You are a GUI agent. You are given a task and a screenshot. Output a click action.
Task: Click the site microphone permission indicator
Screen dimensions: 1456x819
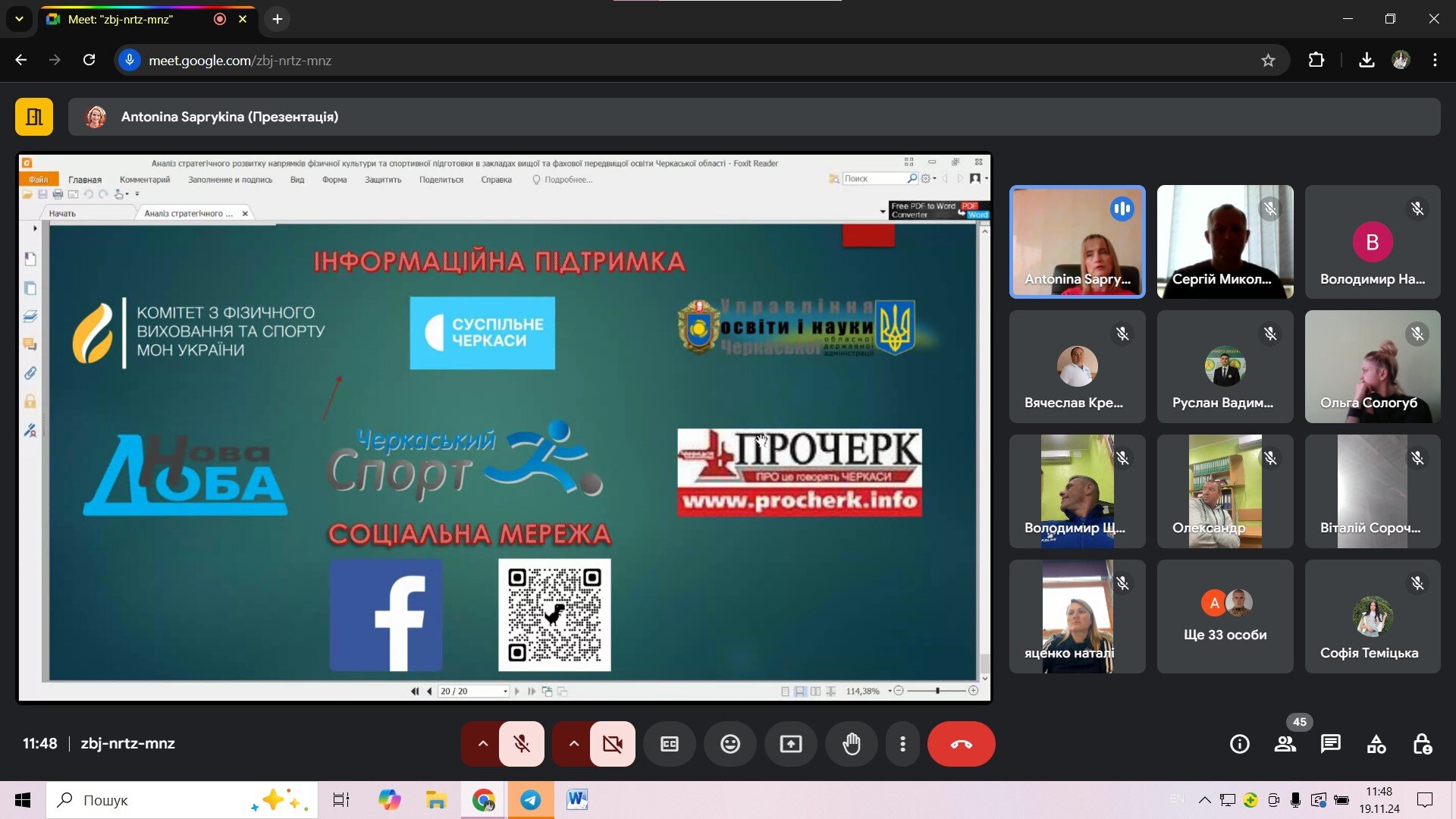point(130,61)
